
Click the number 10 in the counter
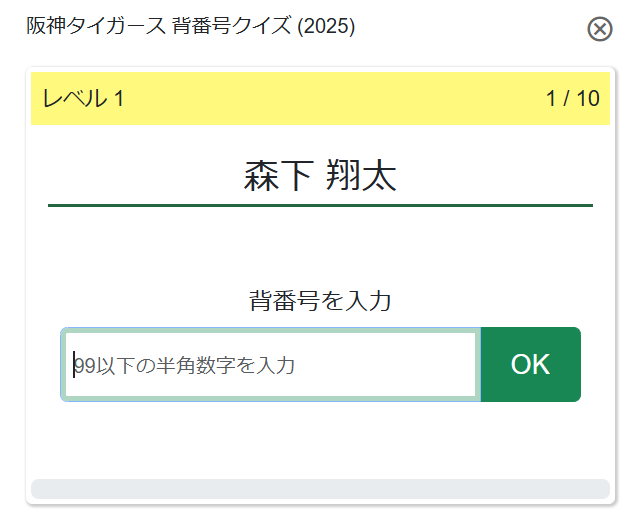588,99
